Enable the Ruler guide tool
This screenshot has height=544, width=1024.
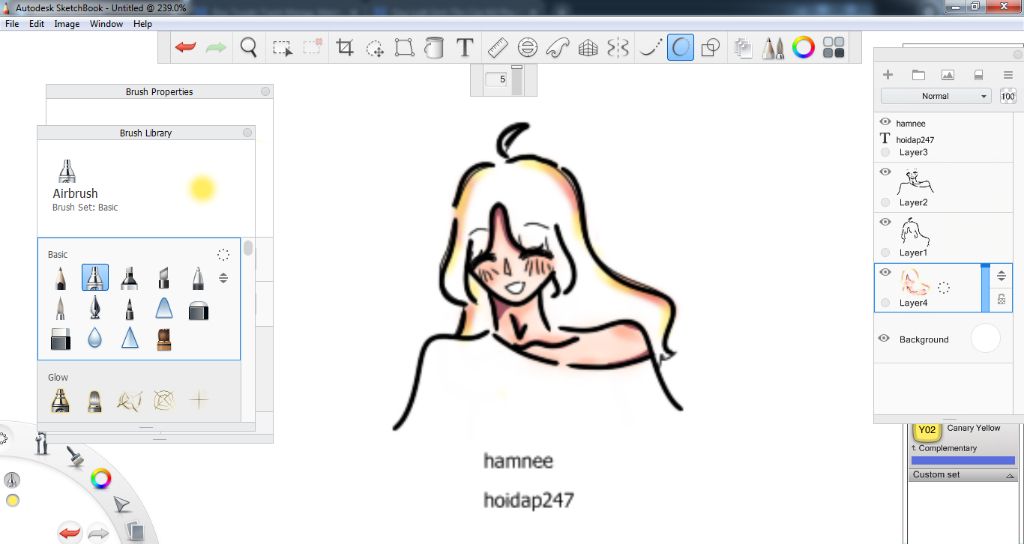pos(498,48)
